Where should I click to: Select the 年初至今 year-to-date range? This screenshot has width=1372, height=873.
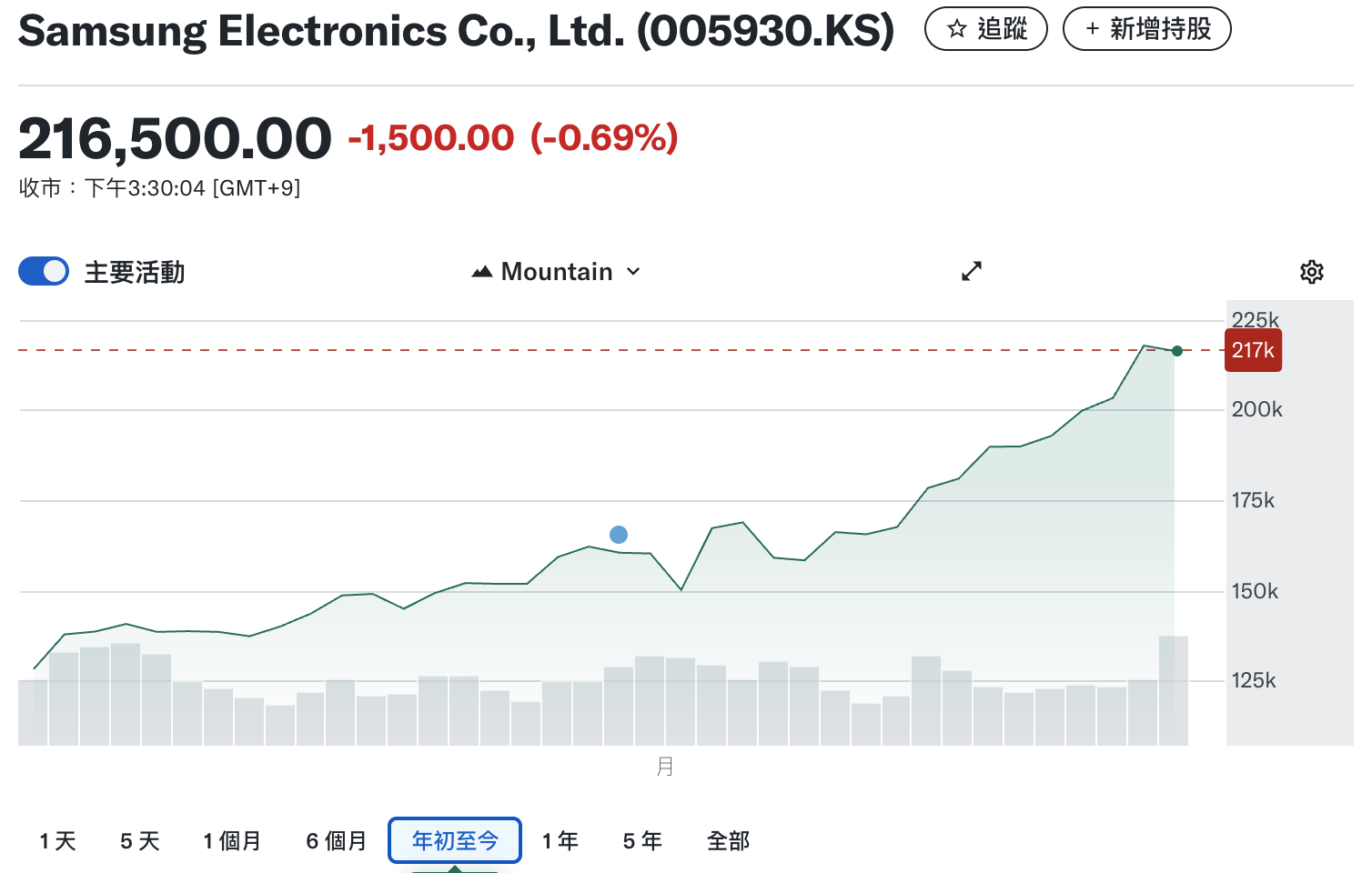455,841
